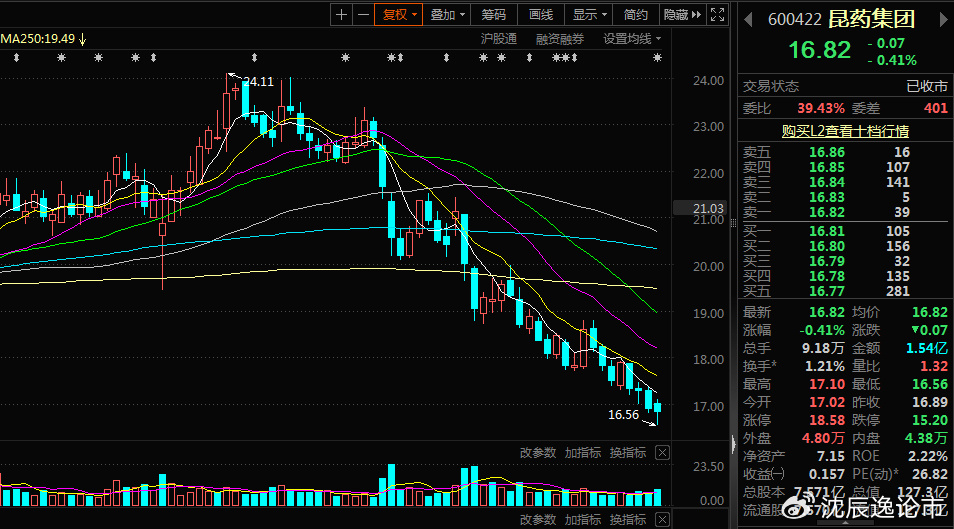Select the 买一 16.81 order row
This screenshot has width=954, height=529.
845,231
